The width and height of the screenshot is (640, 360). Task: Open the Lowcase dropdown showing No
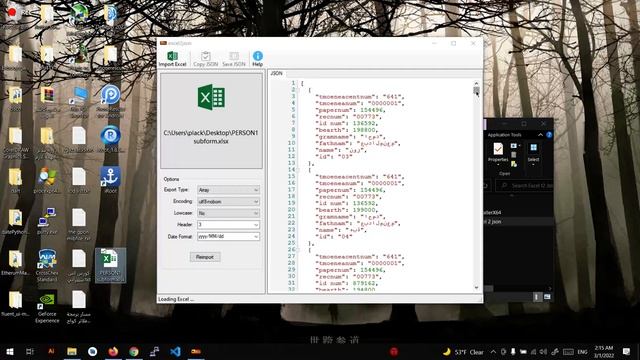click(x=228, y=213)
